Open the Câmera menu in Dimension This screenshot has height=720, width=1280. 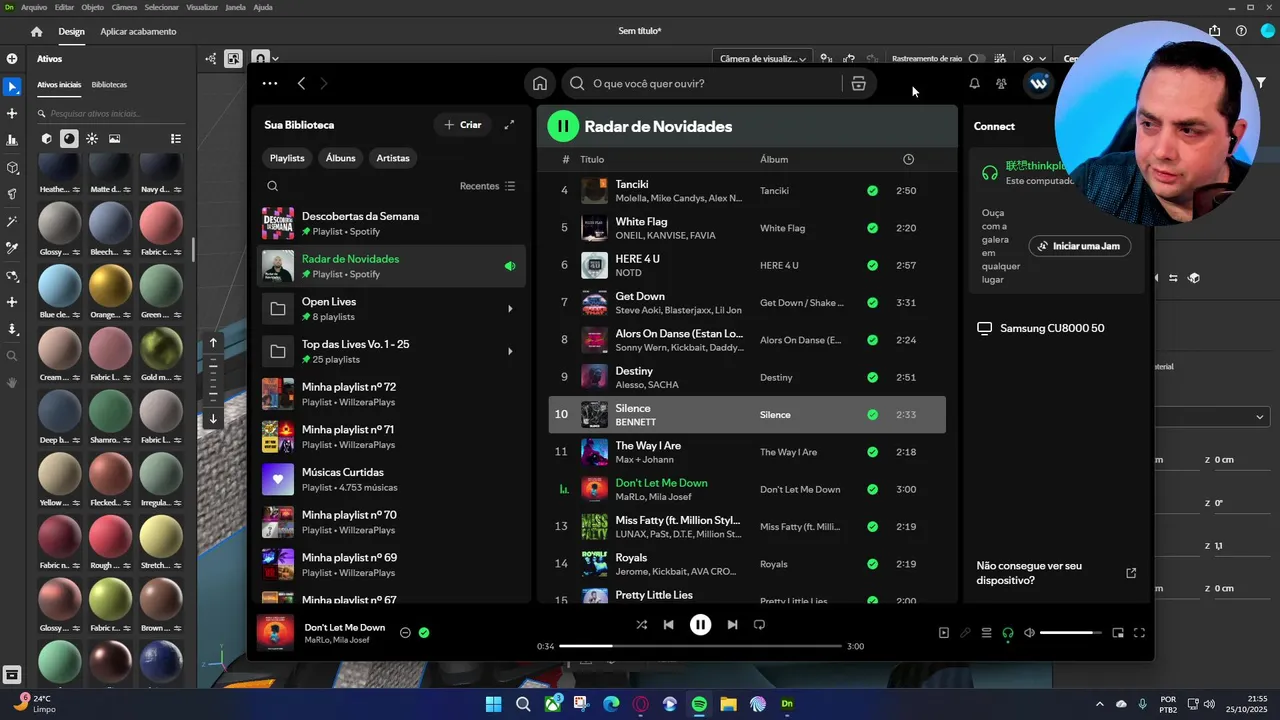(124, 7)
